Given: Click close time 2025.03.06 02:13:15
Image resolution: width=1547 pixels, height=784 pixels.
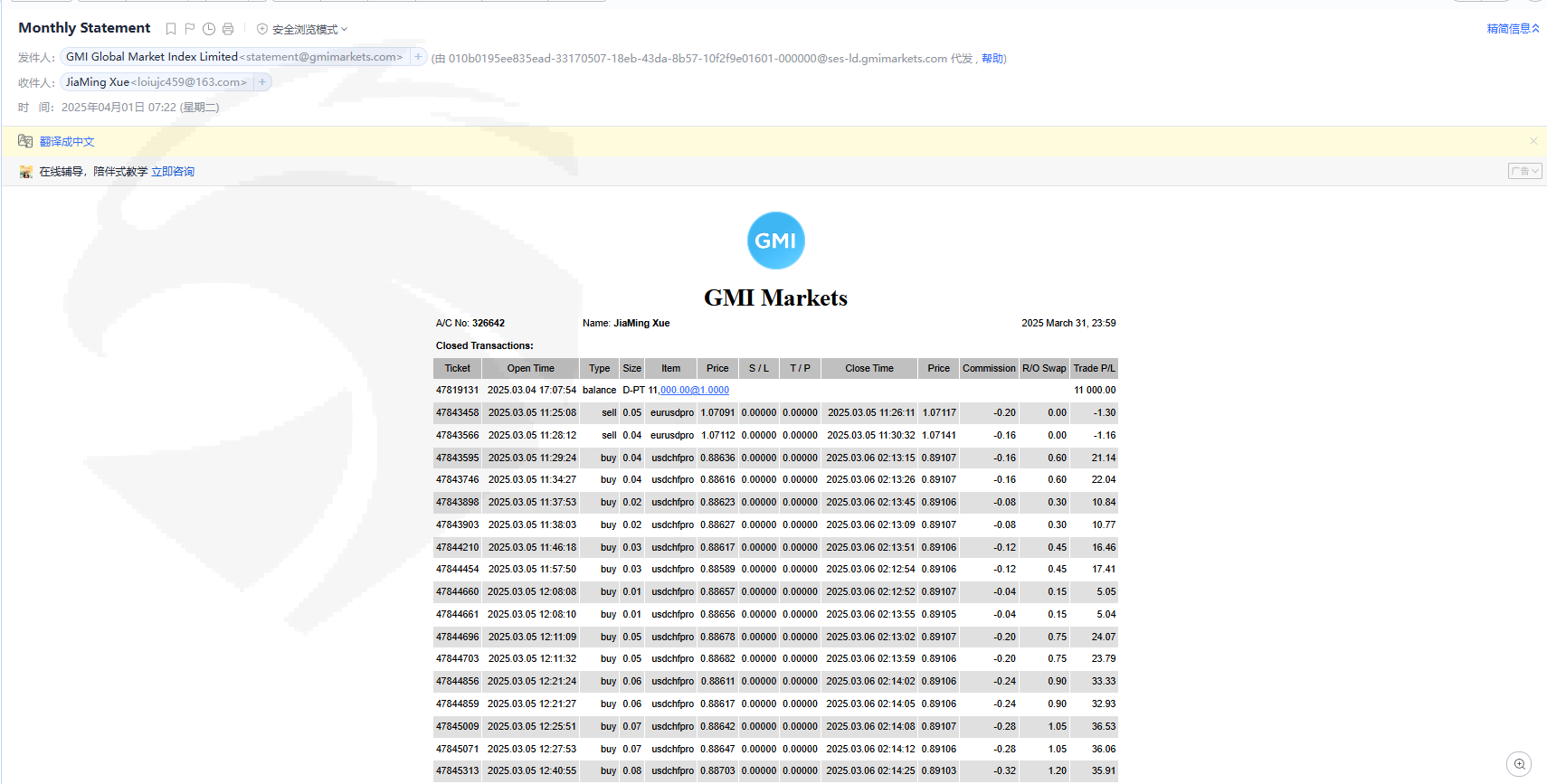Looking at the screenshot, I should (870, 458).
